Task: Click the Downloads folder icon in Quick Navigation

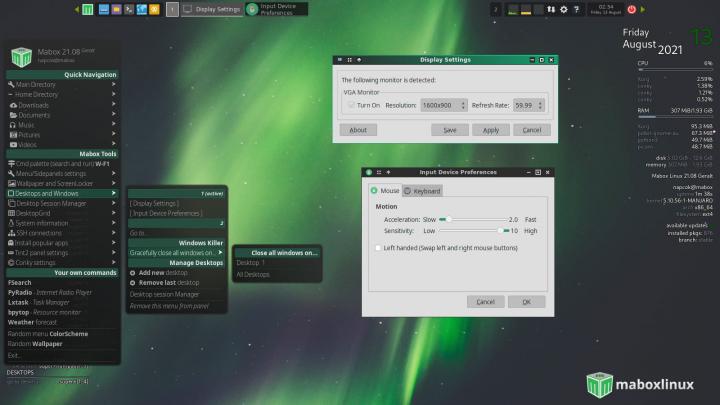Action: tap(12, 105)
